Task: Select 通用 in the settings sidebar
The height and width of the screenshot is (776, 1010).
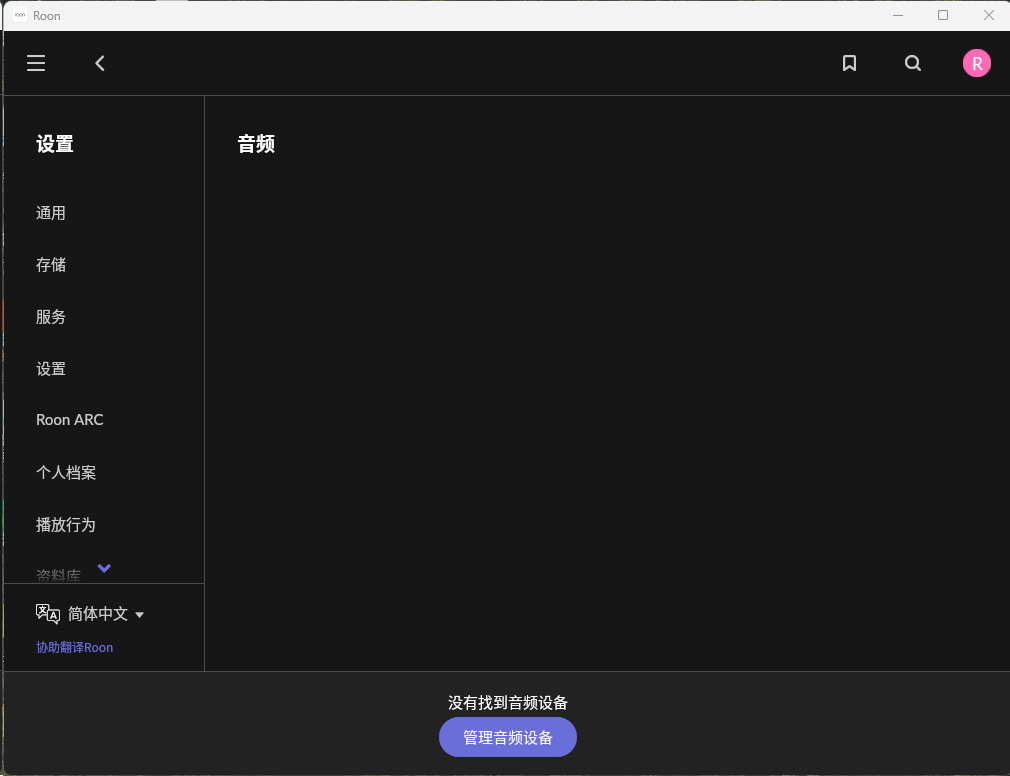Action: 51,212
